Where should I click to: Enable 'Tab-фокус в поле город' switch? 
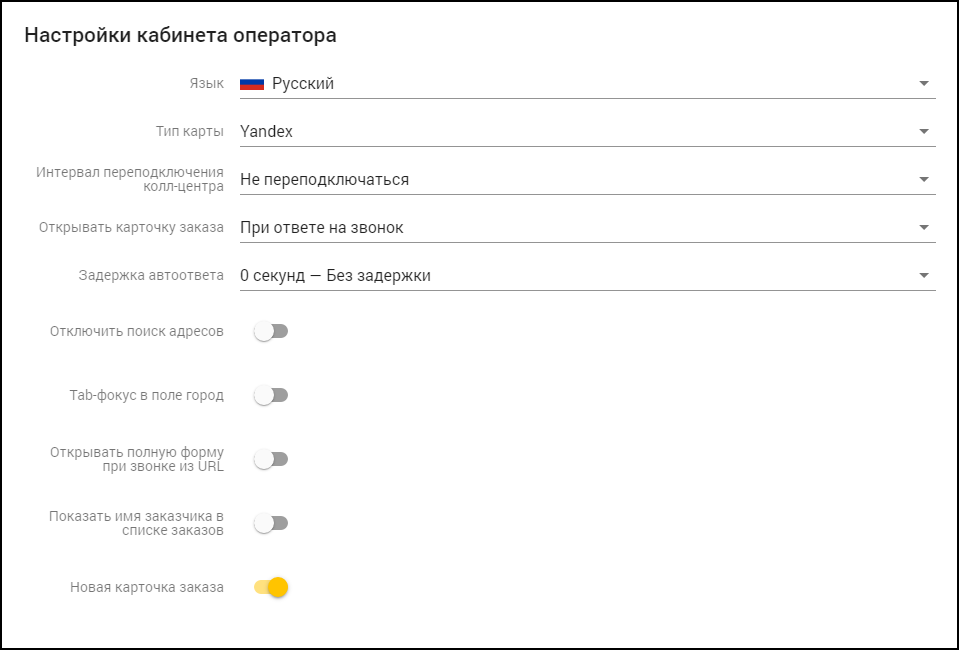271,395
